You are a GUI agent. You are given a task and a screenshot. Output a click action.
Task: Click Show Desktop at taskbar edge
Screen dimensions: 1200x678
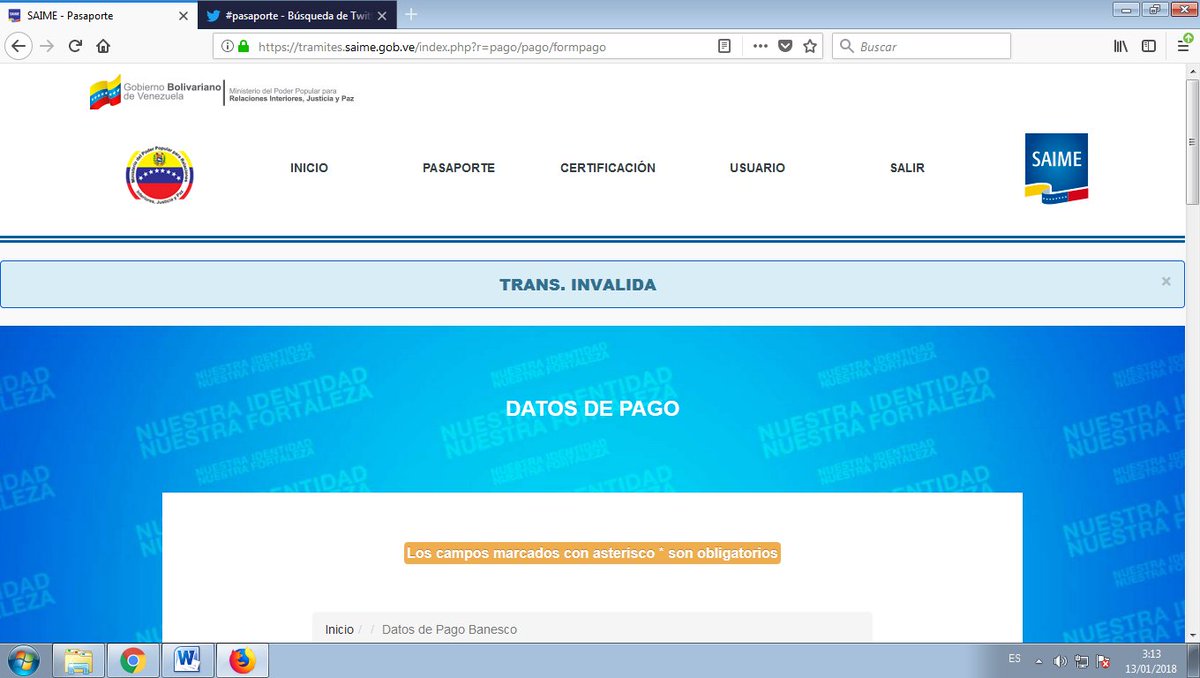click(1193, 661)
